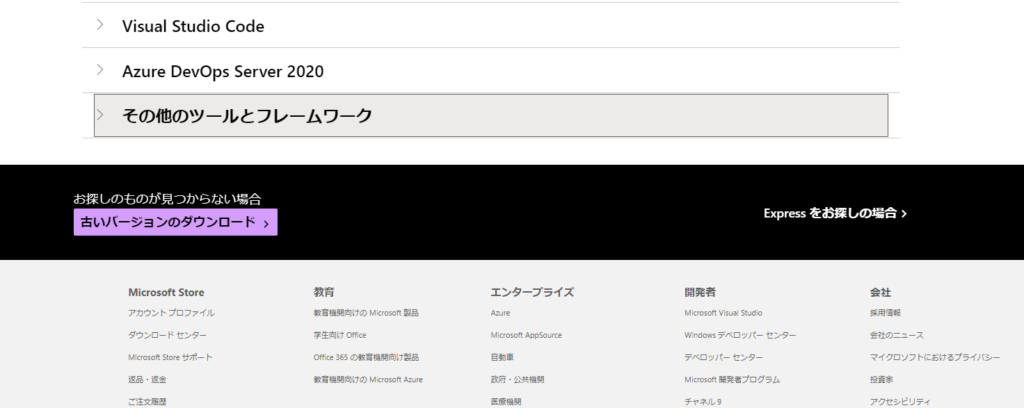Click the 政府・公共機関 link
Image resolution: width=1024 pixels, height=408 pixels.
click(x=517, y=380)
